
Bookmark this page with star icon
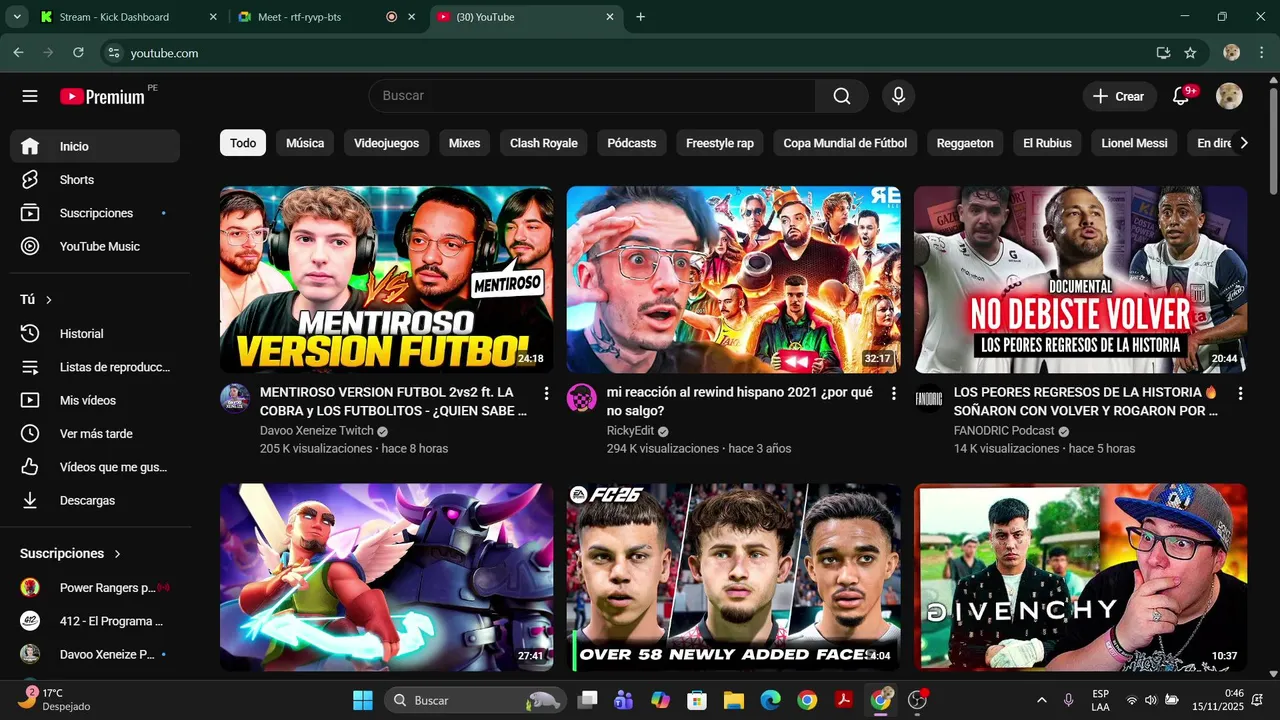(1190, 53)
